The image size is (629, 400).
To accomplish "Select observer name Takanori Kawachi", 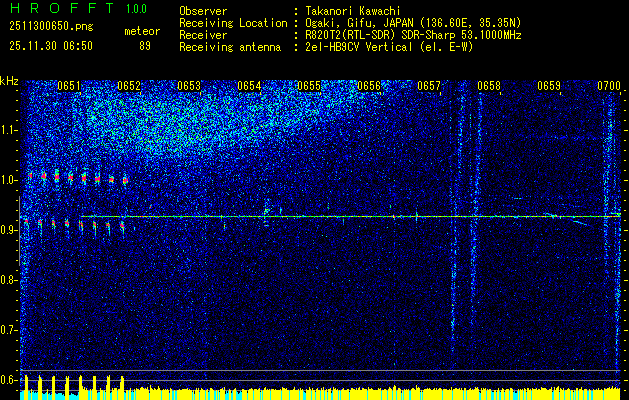I will pyautogui.click(x=353, y=11).
